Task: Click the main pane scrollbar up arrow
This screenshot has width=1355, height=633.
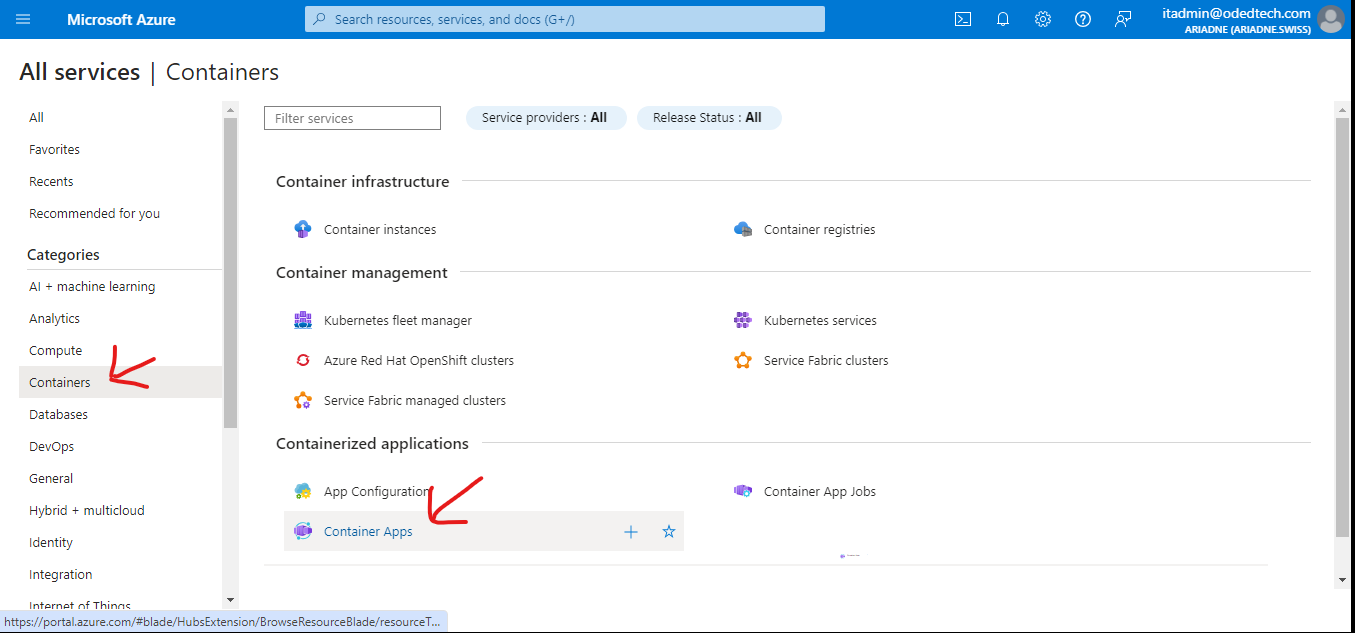Action: click(1342, 108)
